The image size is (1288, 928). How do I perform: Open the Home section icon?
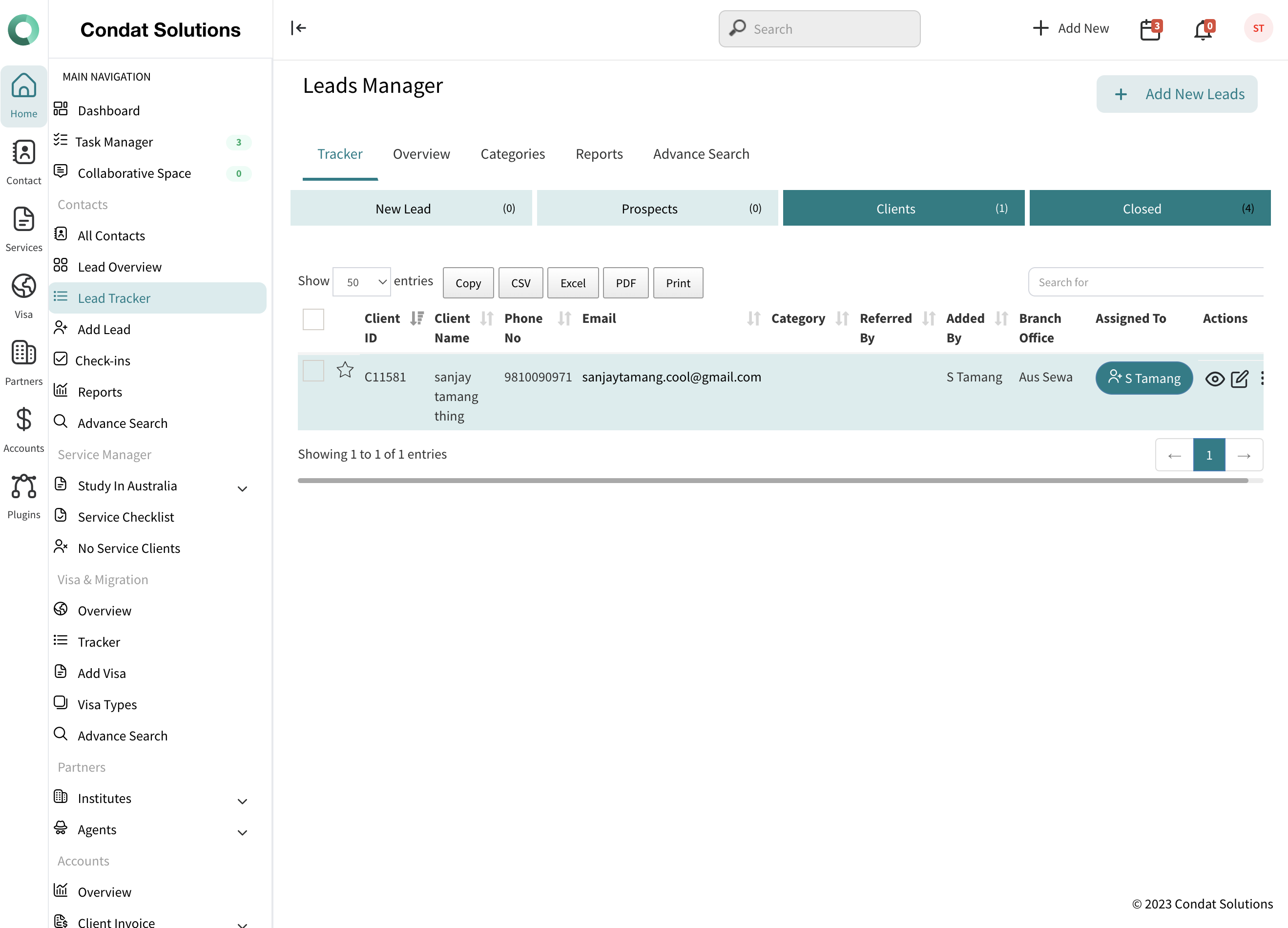coord(24,95)
